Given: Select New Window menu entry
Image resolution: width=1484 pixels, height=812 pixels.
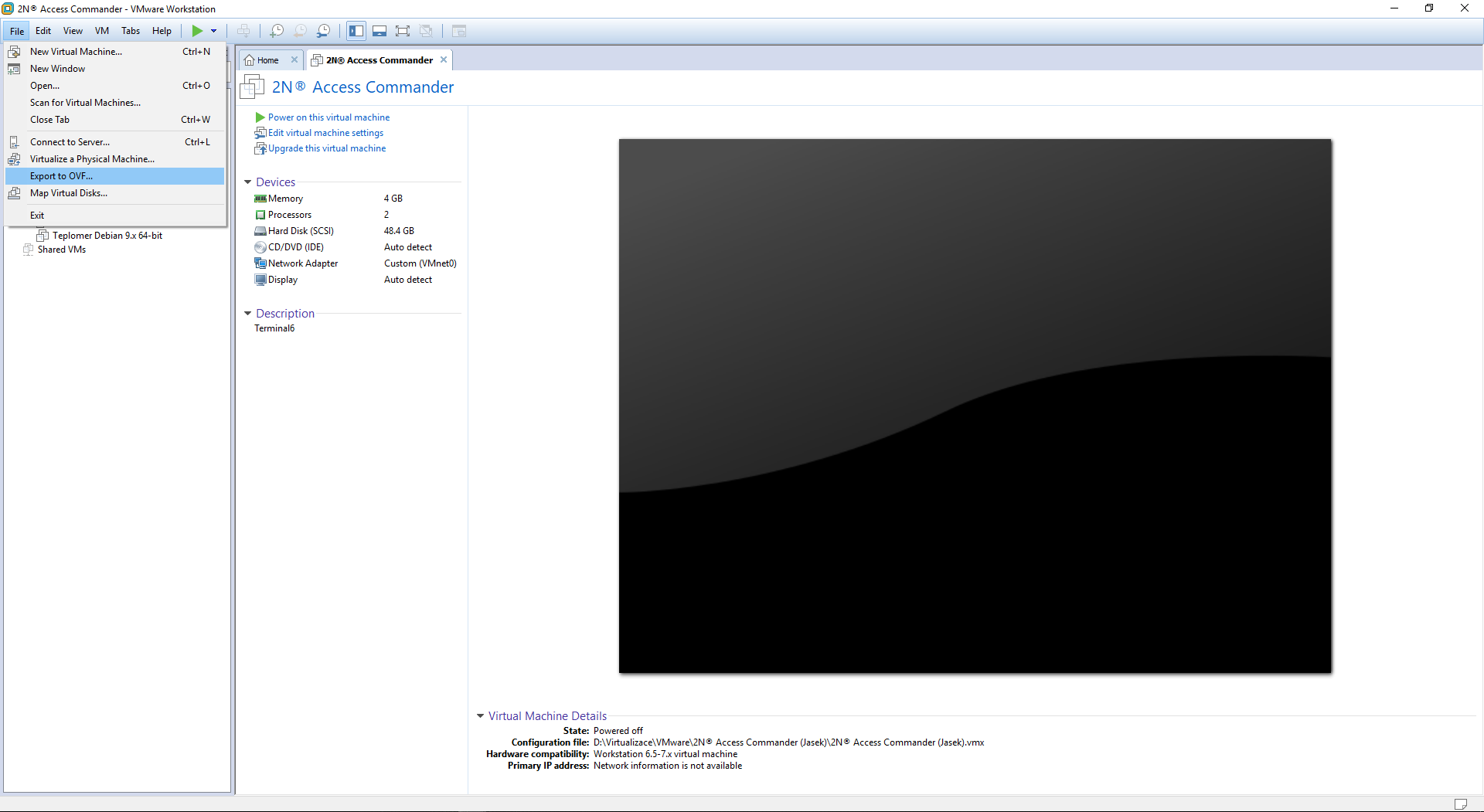Looking at the screenshot, I should pos(114,69).
